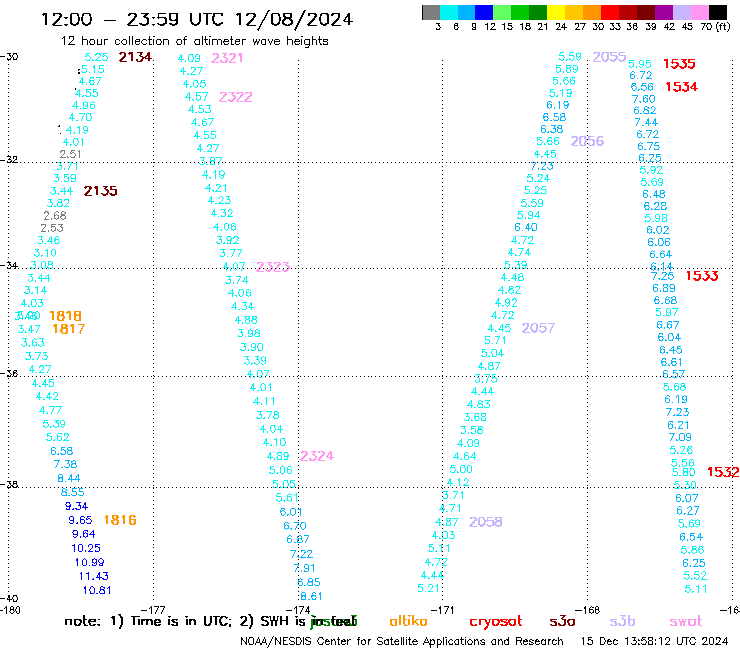Image resolution: width=740 pixels, height=650 pixels.
Task: Click the title '12:00 – 23:59 UTC 12/08/2024'
Action: coord(197,19)
